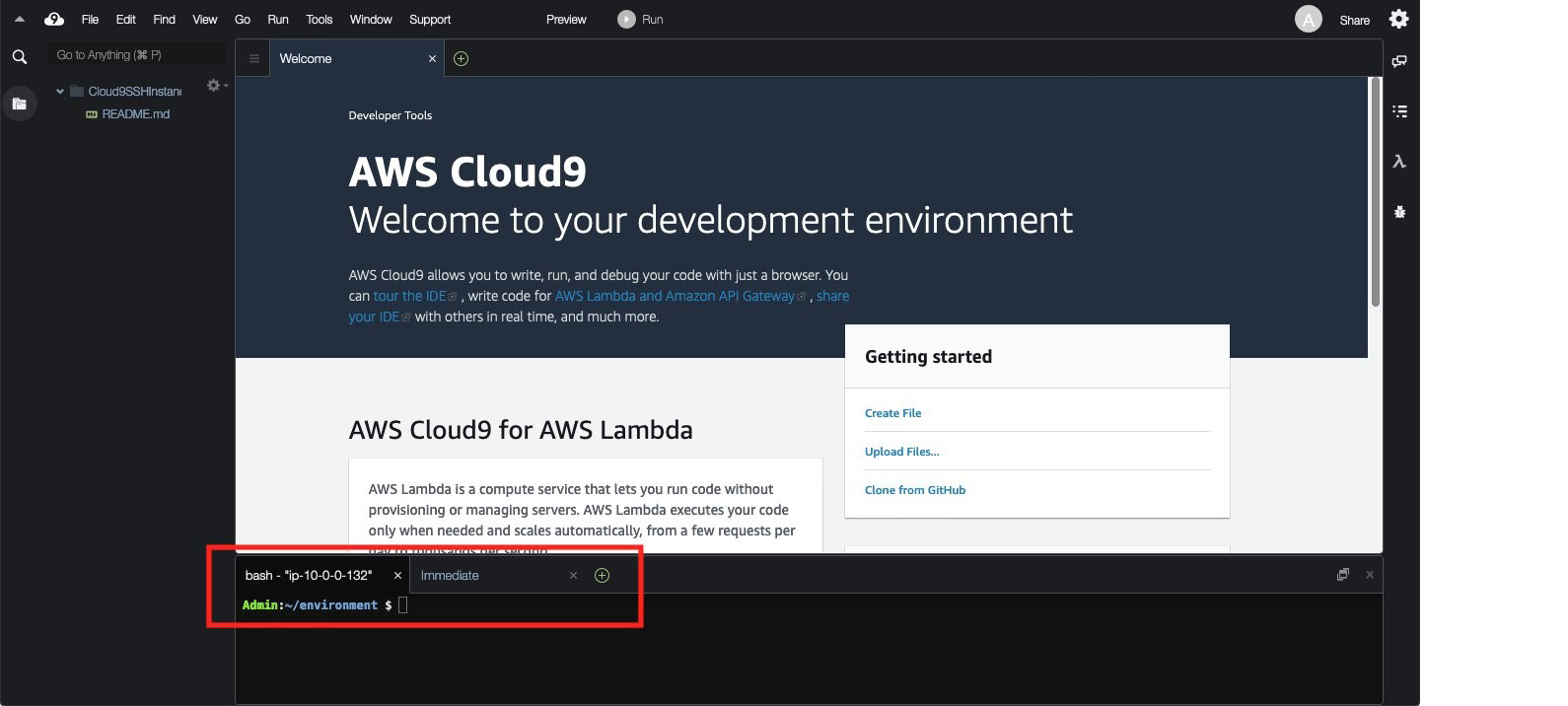Collapse the menu bar with the up arrow
This screenshot has height=706, width=1568.
click(x=19, y=19)
